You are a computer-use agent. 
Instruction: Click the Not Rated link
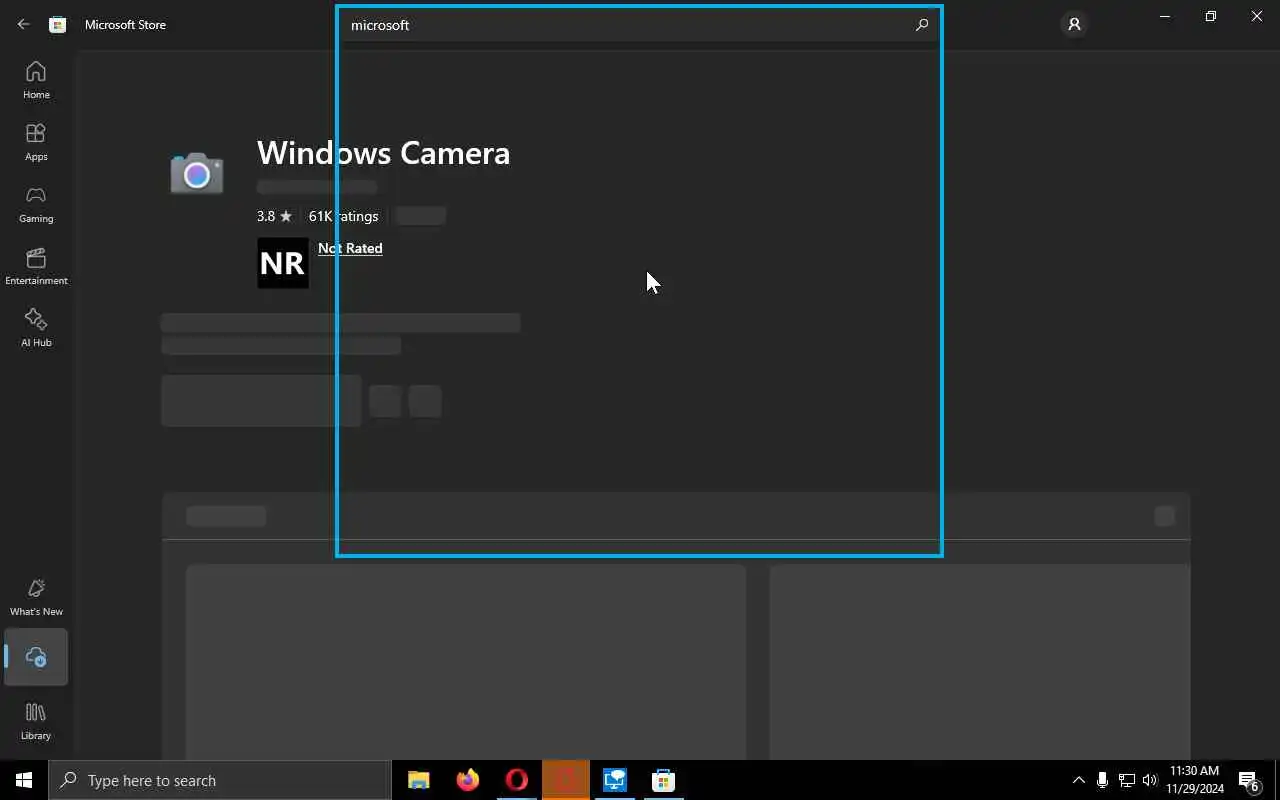click(x=350, y=248)
